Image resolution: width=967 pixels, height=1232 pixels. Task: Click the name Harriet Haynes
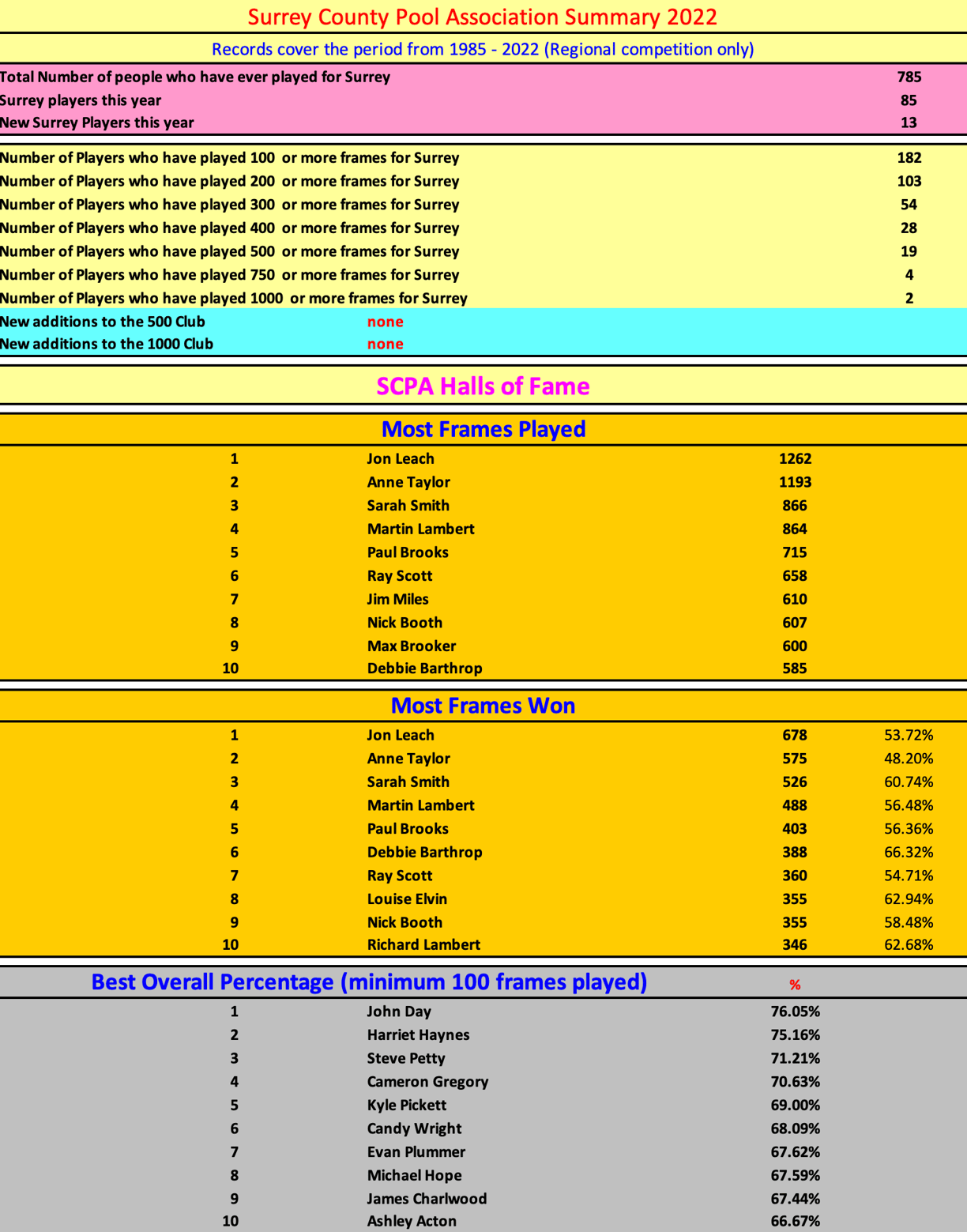[418, 1035]
